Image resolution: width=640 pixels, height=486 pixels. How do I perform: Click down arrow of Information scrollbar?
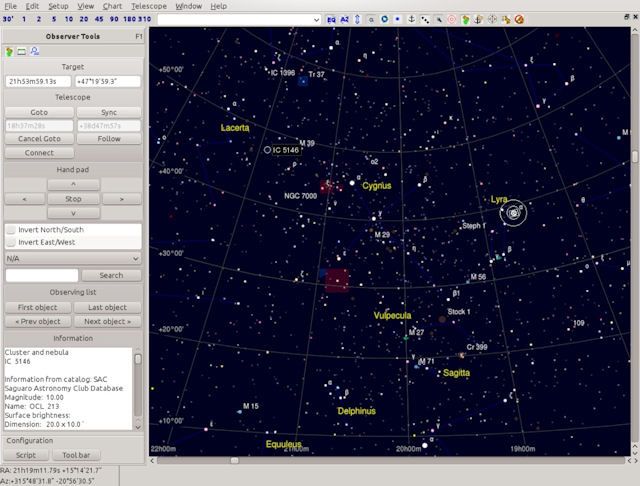tap(138, 427)
